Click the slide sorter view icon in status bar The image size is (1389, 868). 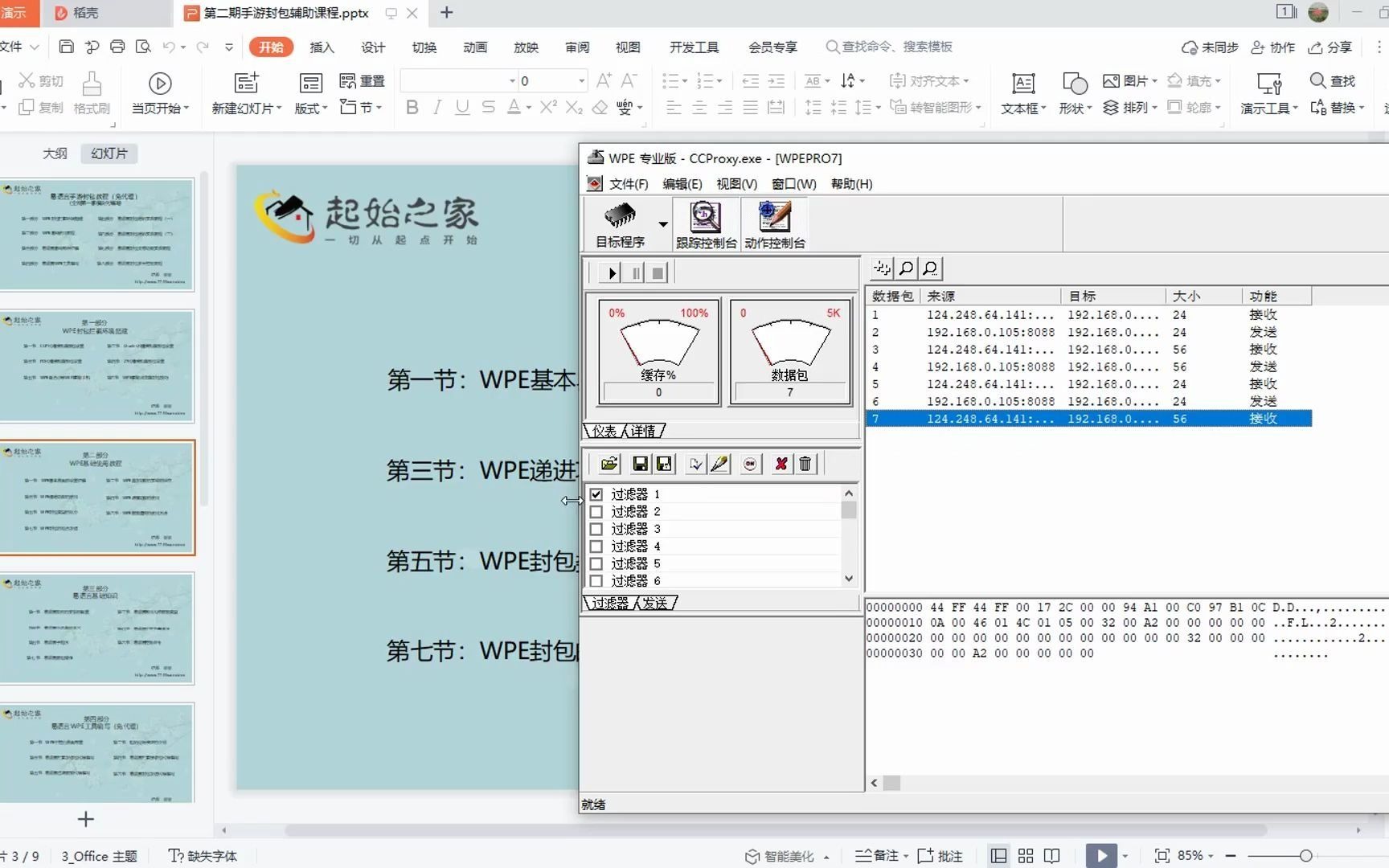click(x=1026, y=856)
